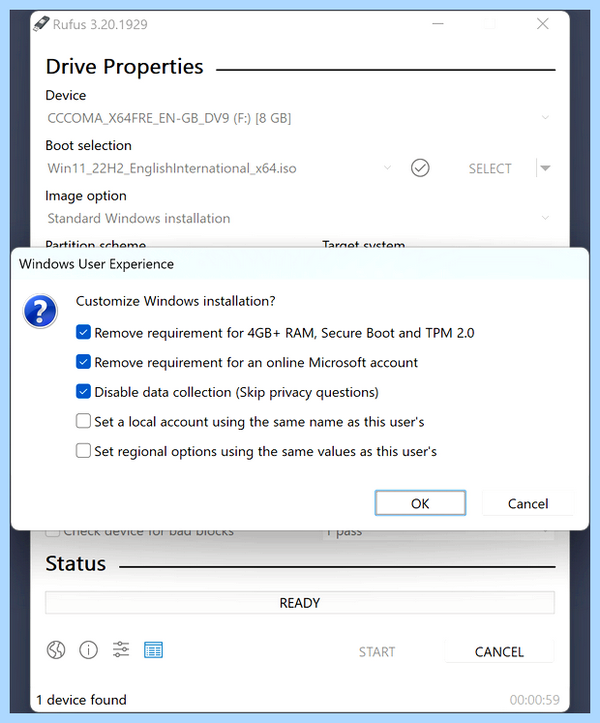The width and height of the screenshot is (600, 723).
Task: Uncheck Remove requirement for online Microsoft account
Action: pos(83,362)
